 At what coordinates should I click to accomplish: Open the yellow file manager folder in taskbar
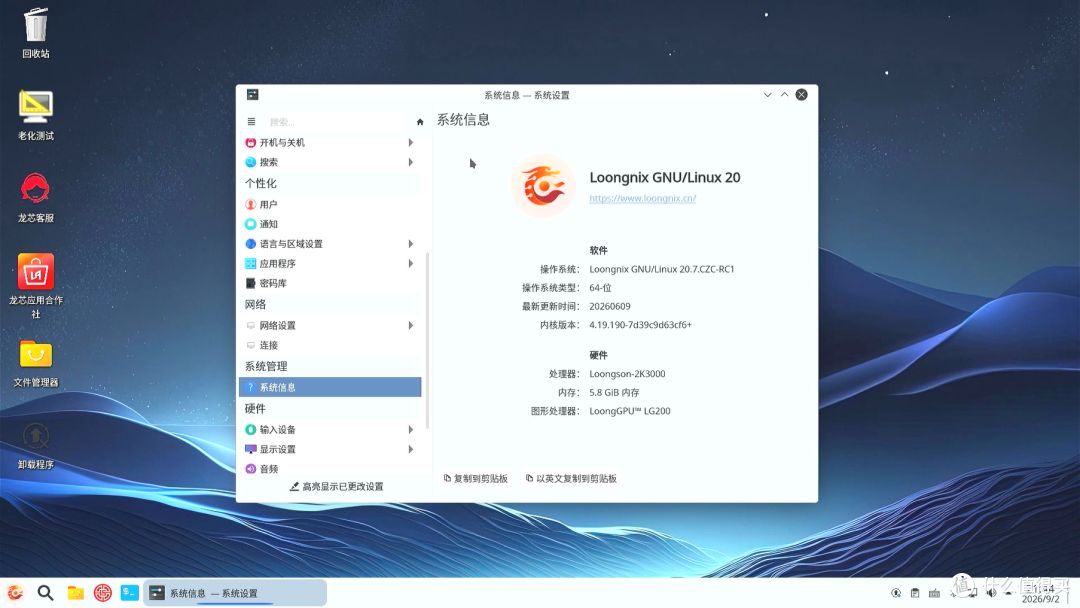tap(75, 592)
